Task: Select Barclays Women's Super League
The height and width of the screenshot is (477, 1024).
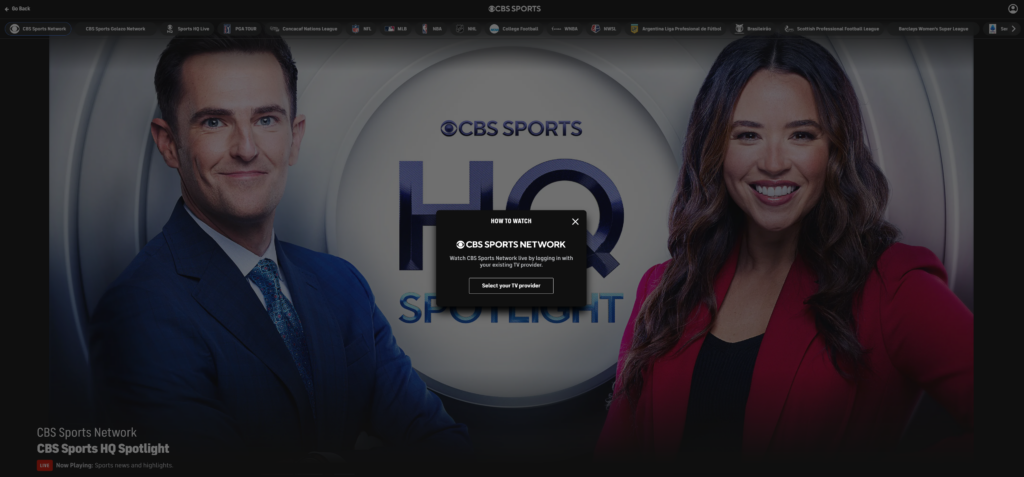Action: pos(933,29)
